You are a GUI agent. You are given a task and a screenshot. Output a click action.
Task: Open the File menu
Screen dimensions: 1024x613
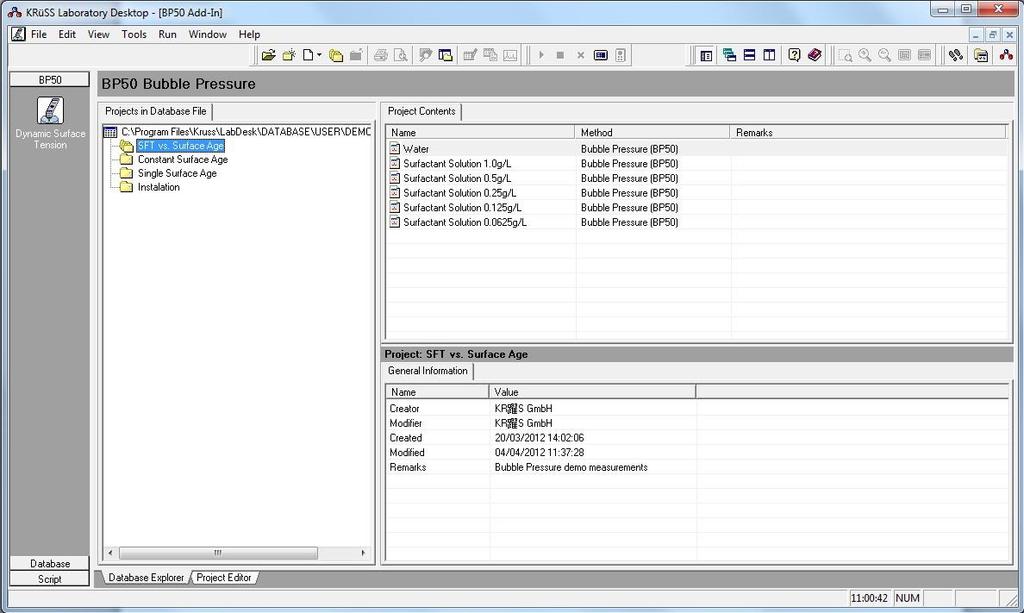[39, 34]
